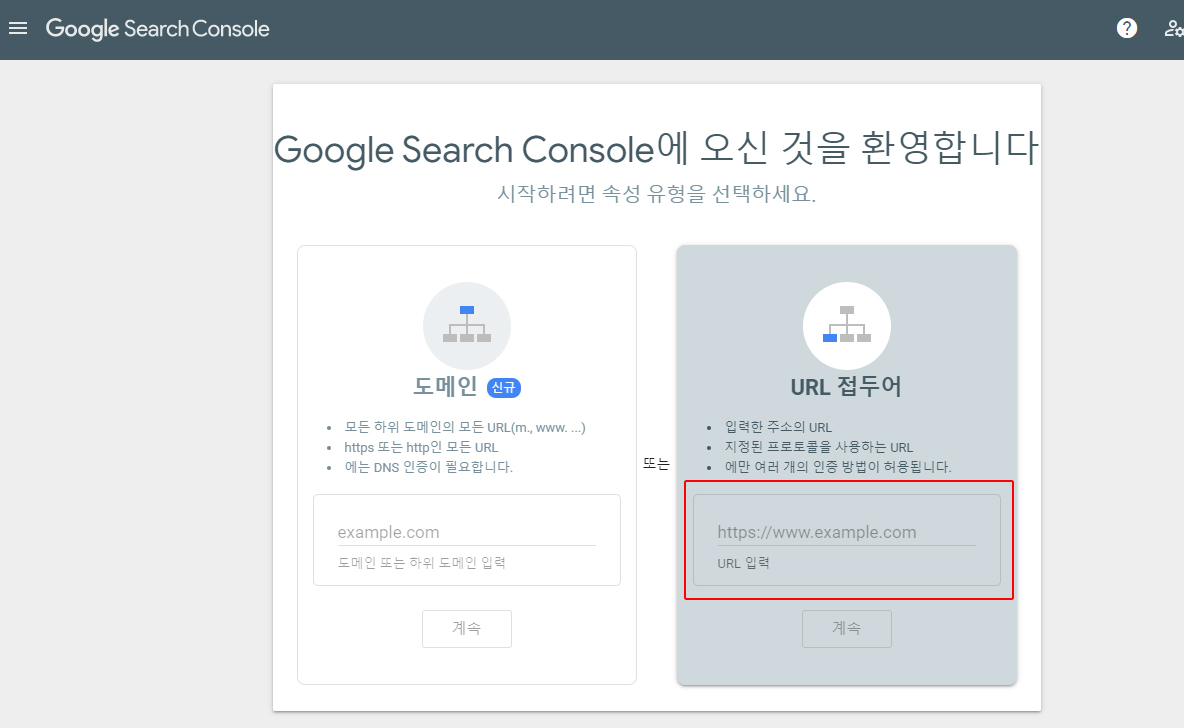Click 계속 button under URL 접두어 card

click(x=846, y=628)
